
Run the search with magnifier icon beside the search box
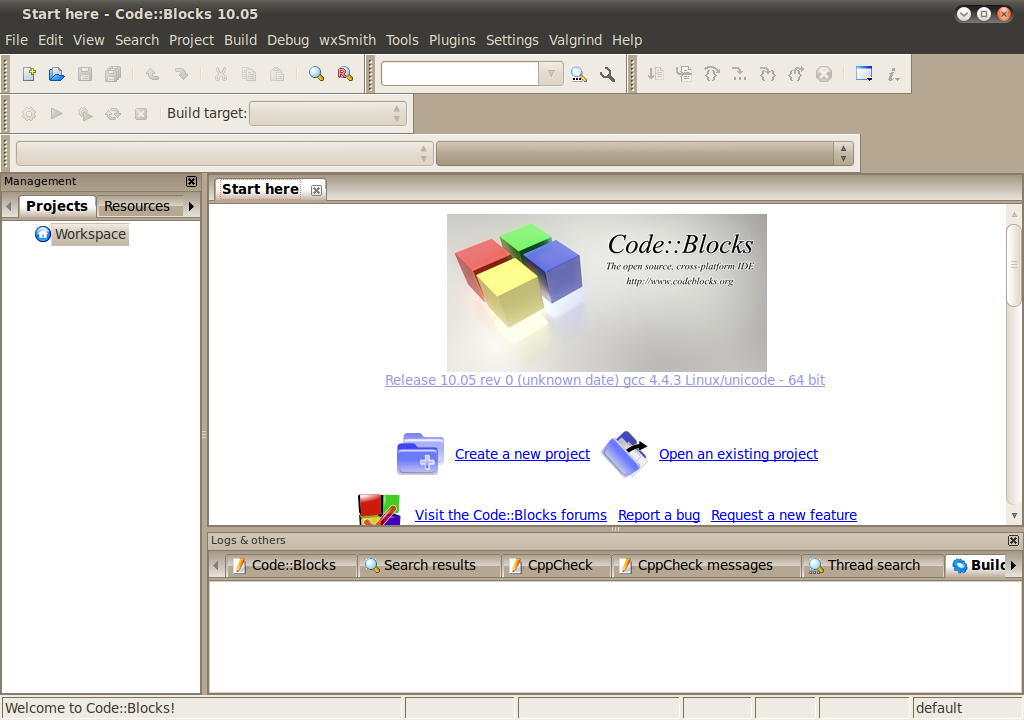(x=579, y=74)
